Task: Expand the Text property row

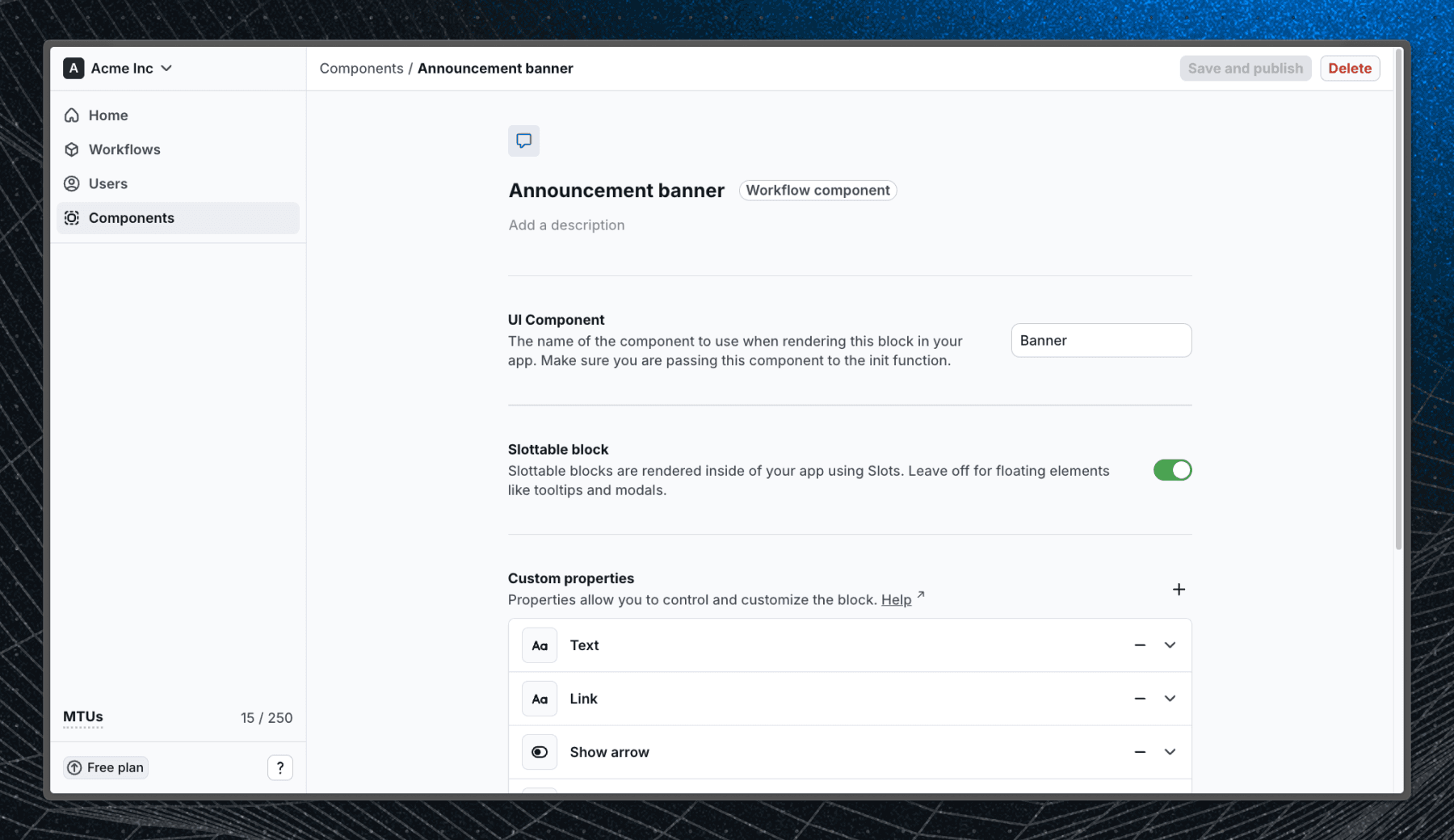Action: (1170, 645)
